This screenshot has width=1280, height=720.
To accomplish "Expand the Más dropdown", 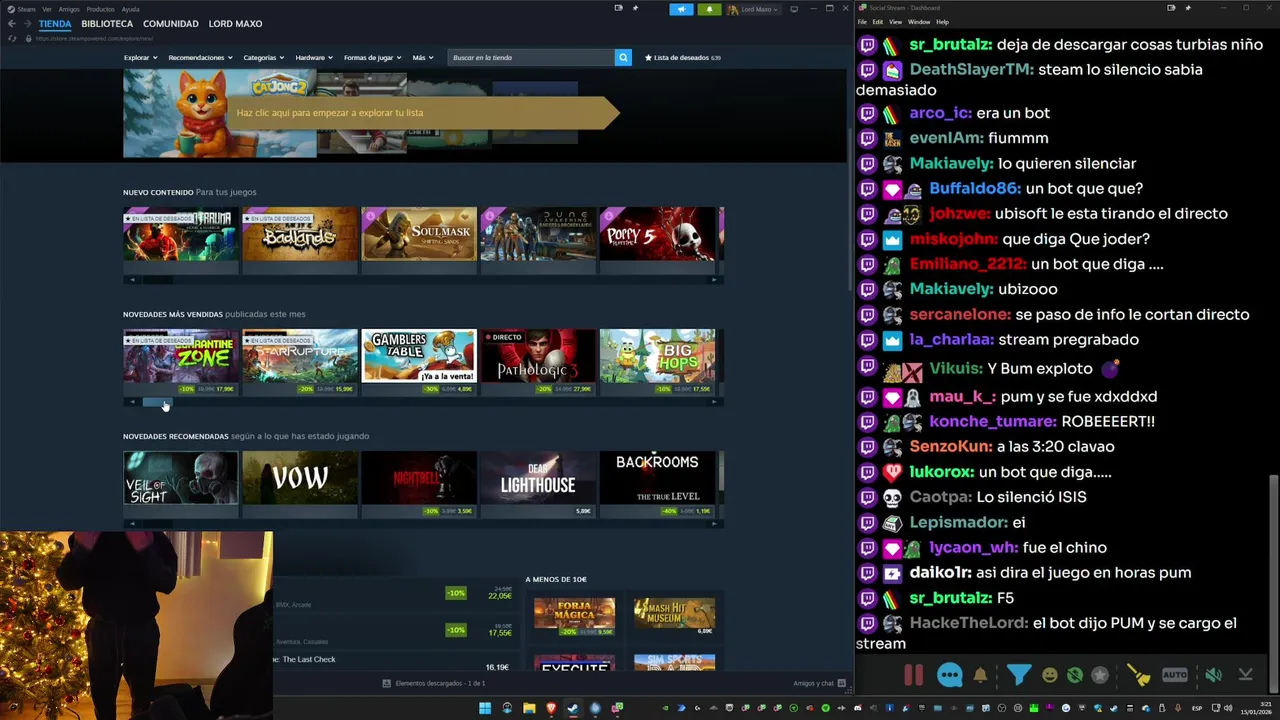I will coord(423,58).
